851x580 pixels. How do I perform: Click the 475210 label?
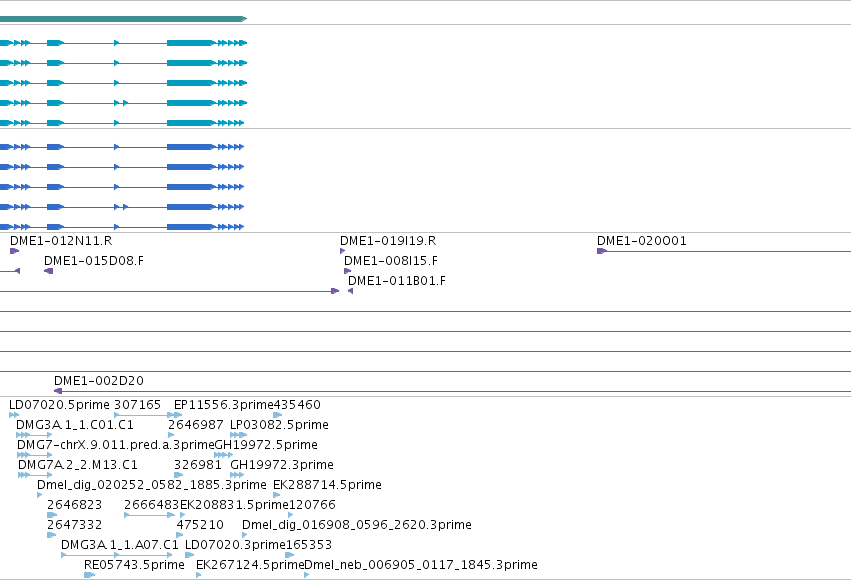tap(200, 525)
